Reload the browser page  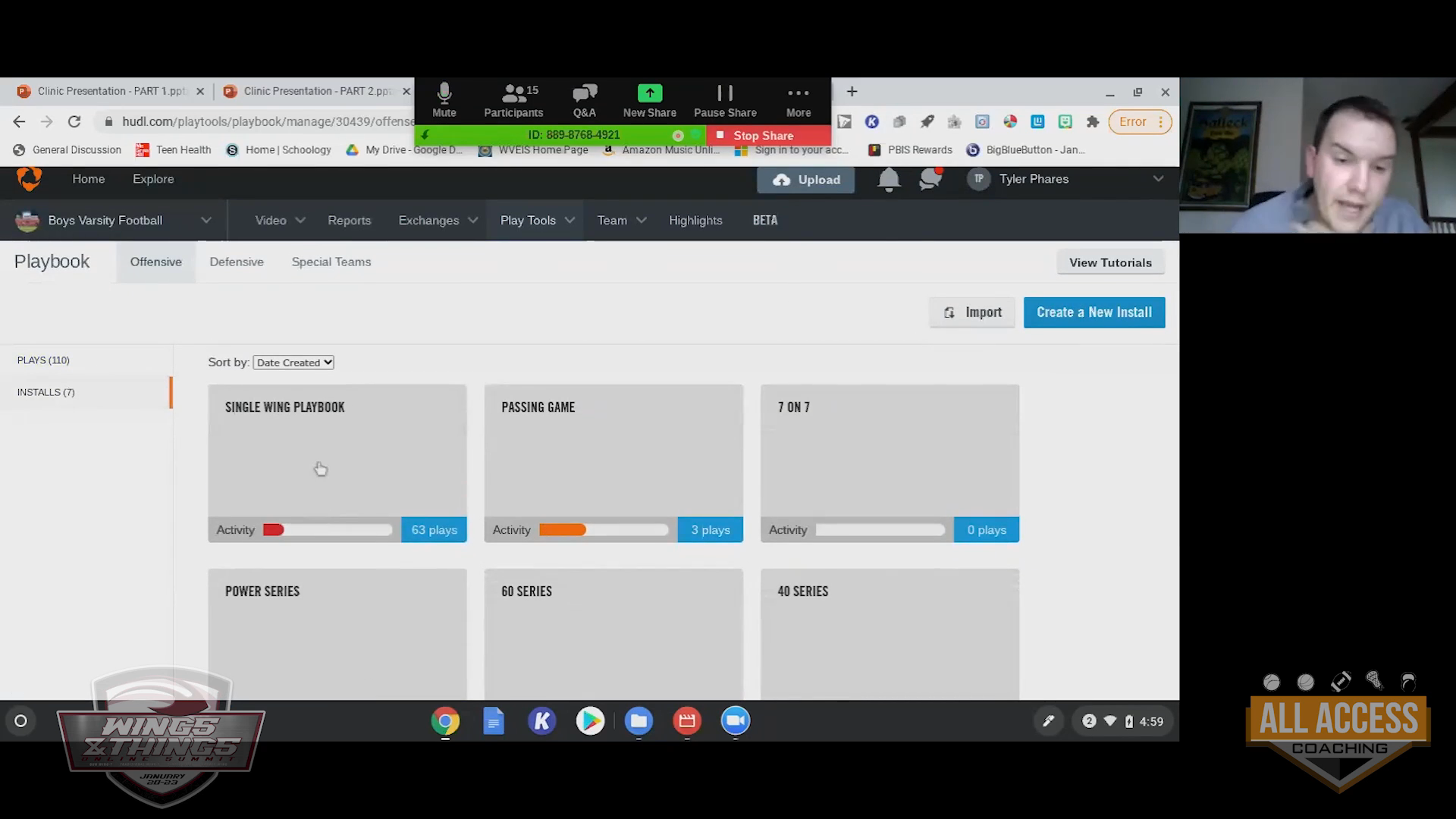(x=74, y=121)
